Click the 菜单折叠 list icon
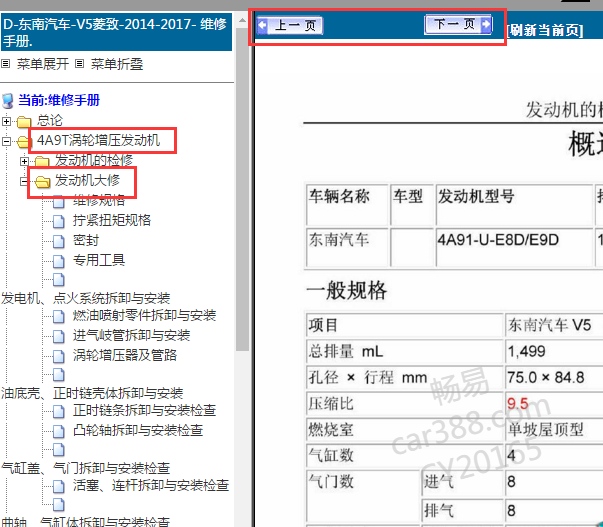603x527 pixels. pos(79,63)
